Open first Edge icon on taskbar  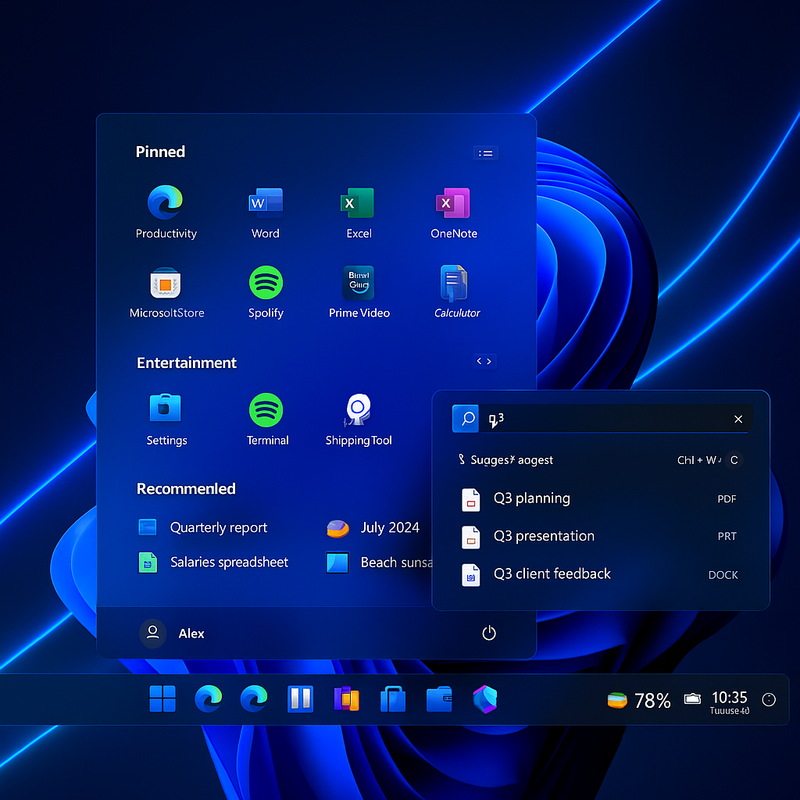point(208,698)
